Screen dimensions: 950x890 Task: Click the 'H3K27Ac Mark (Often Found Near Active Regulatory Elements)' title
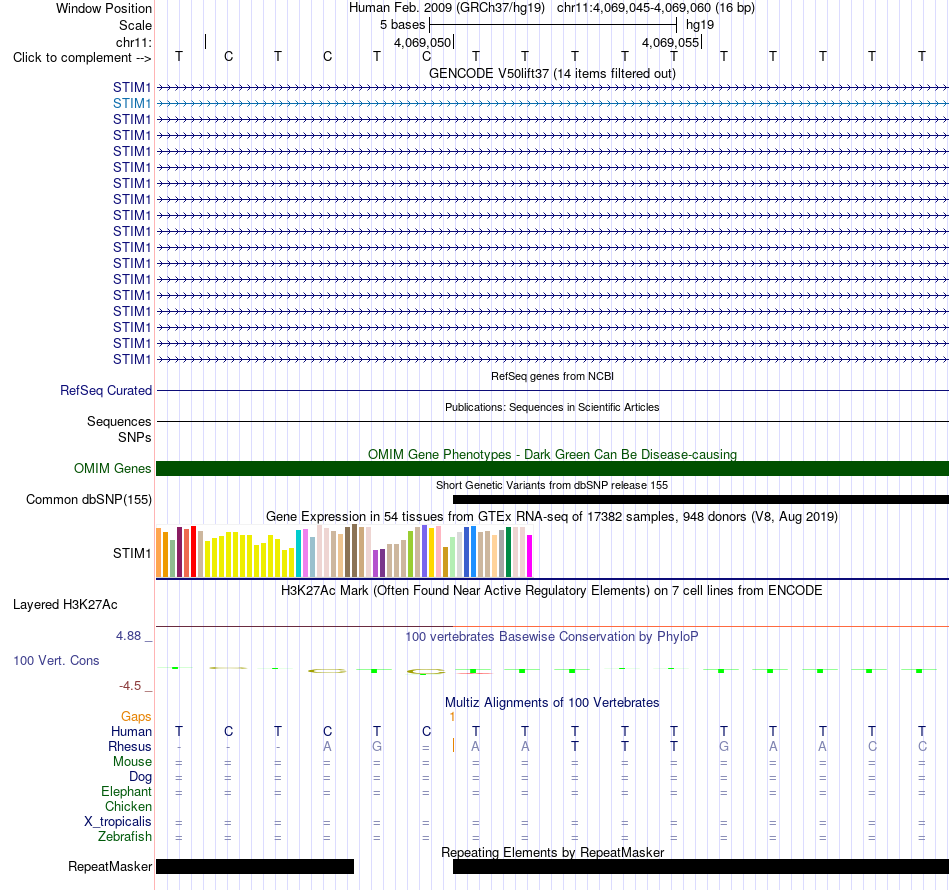coord(552,591)
